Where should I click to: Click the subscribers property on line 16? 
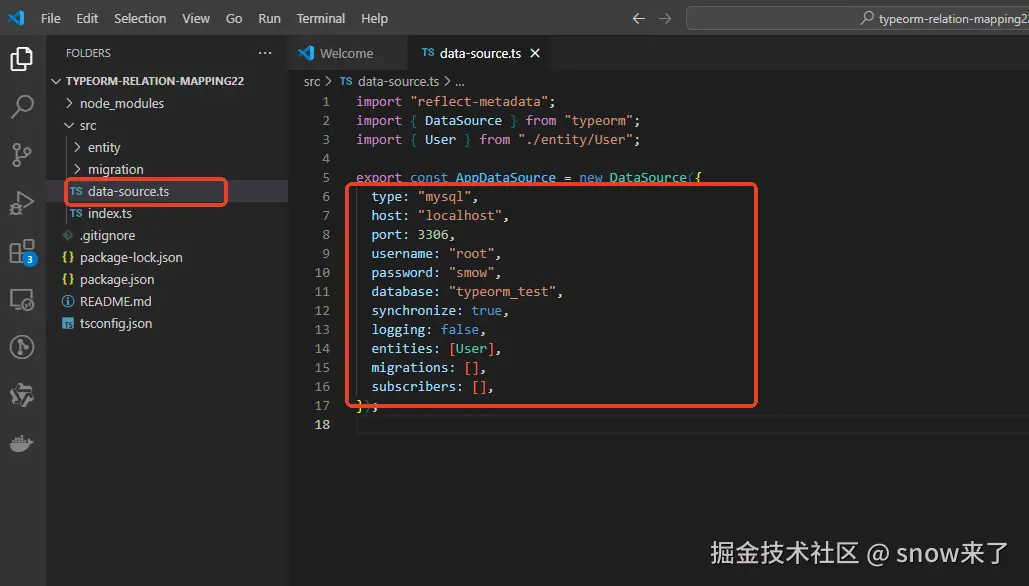[x=413, y=387]
